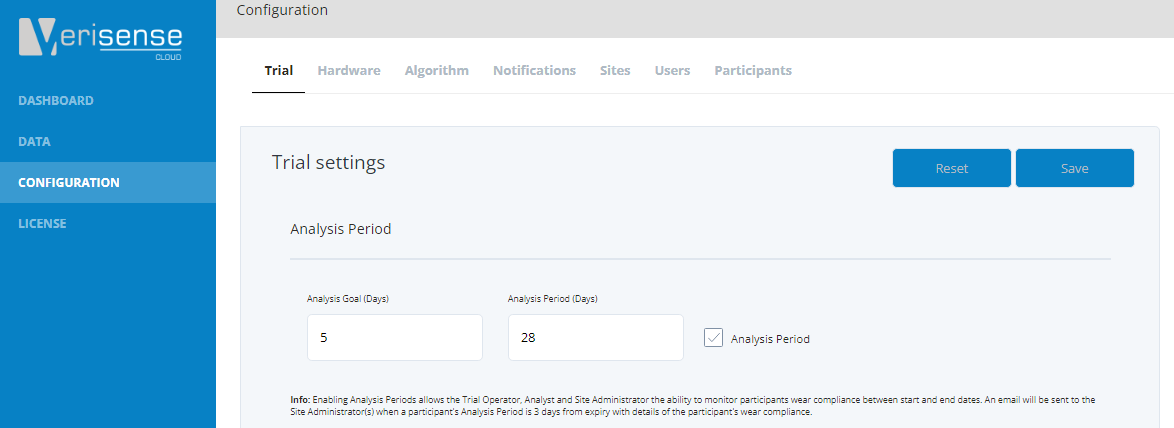Open the Participants tab

pos(753,70)
